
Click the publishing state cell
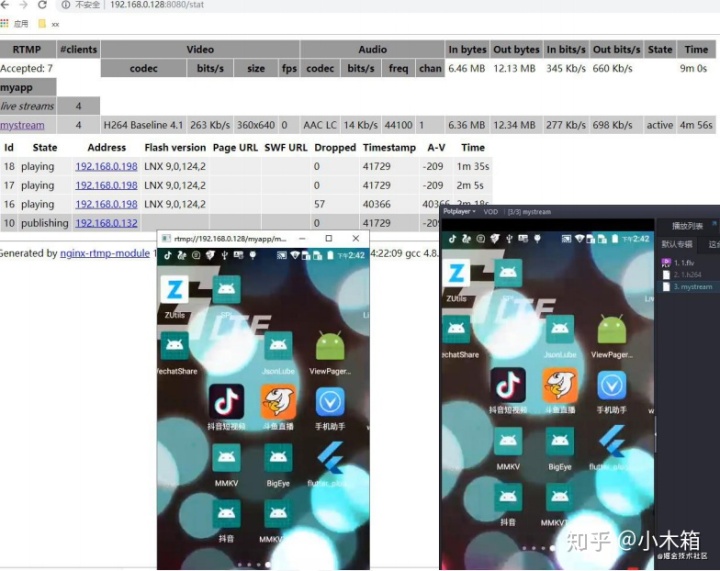[x=45, y=223]
